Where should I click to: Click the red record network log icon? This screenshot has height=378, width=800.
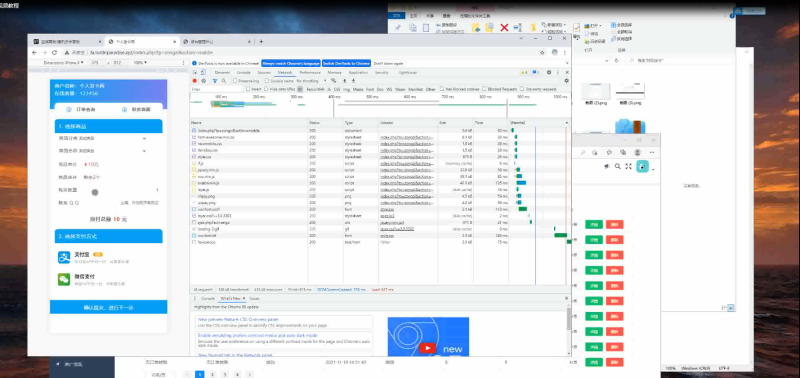(194, 81)
